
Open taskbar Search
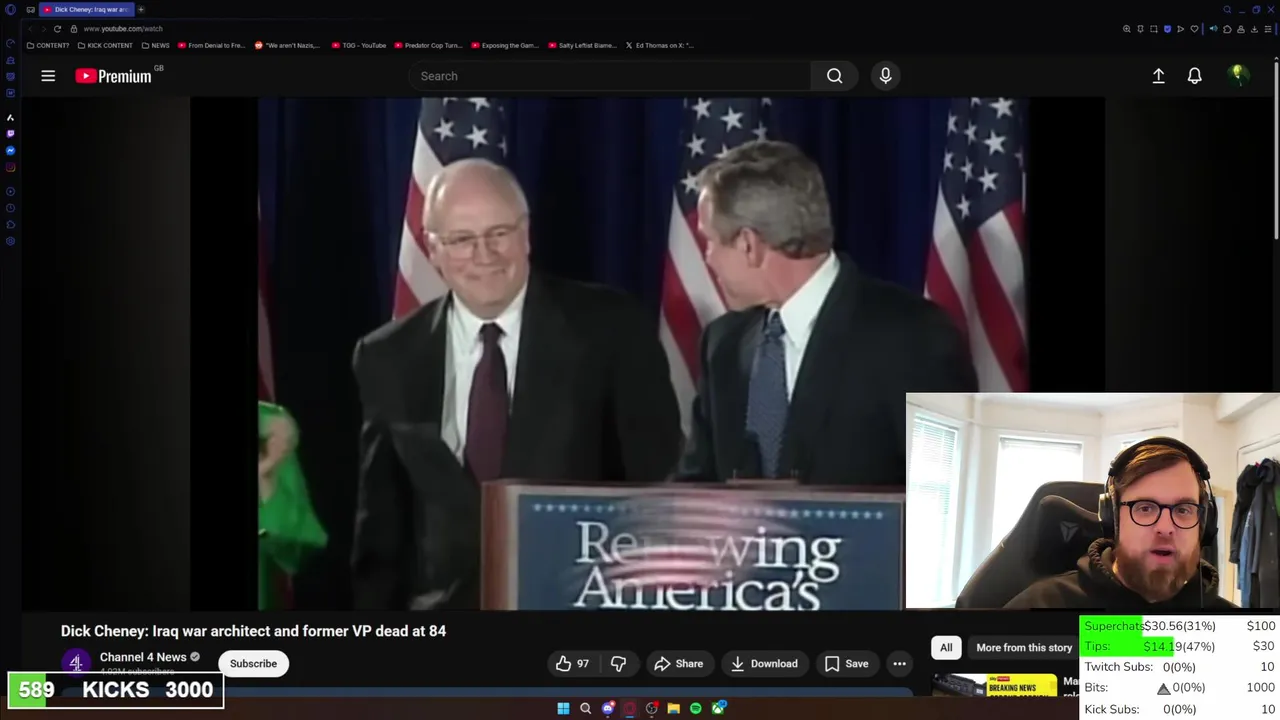[x=585, y=708]
